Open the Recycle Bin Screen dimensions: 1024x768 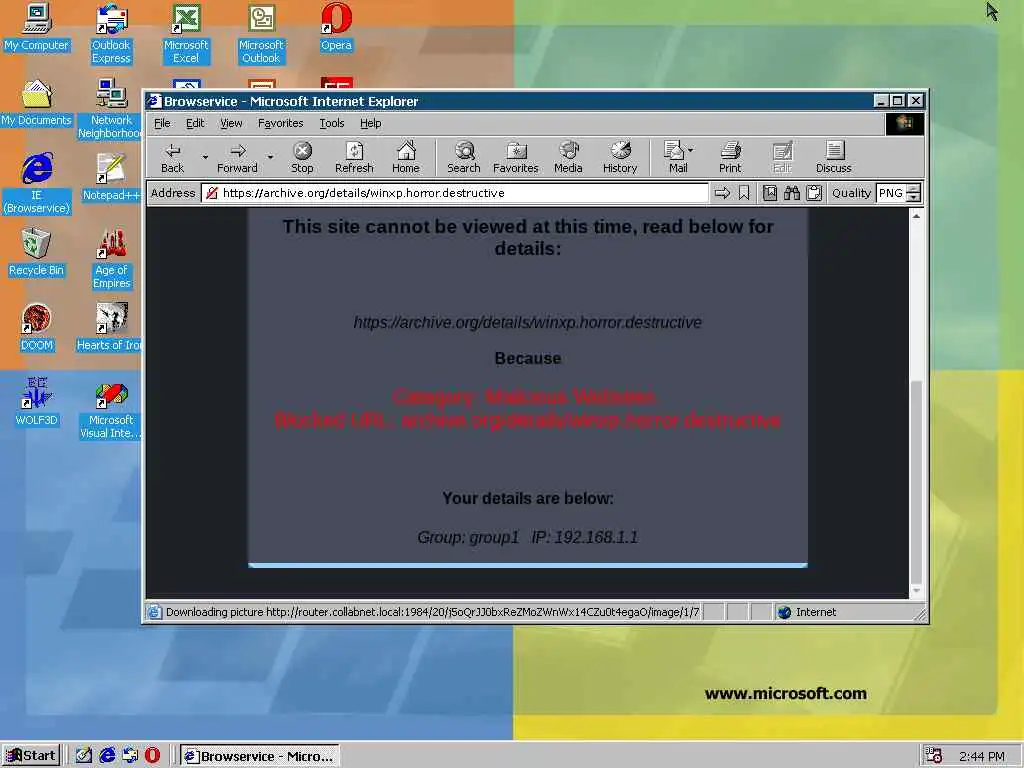tap(36, 253)
